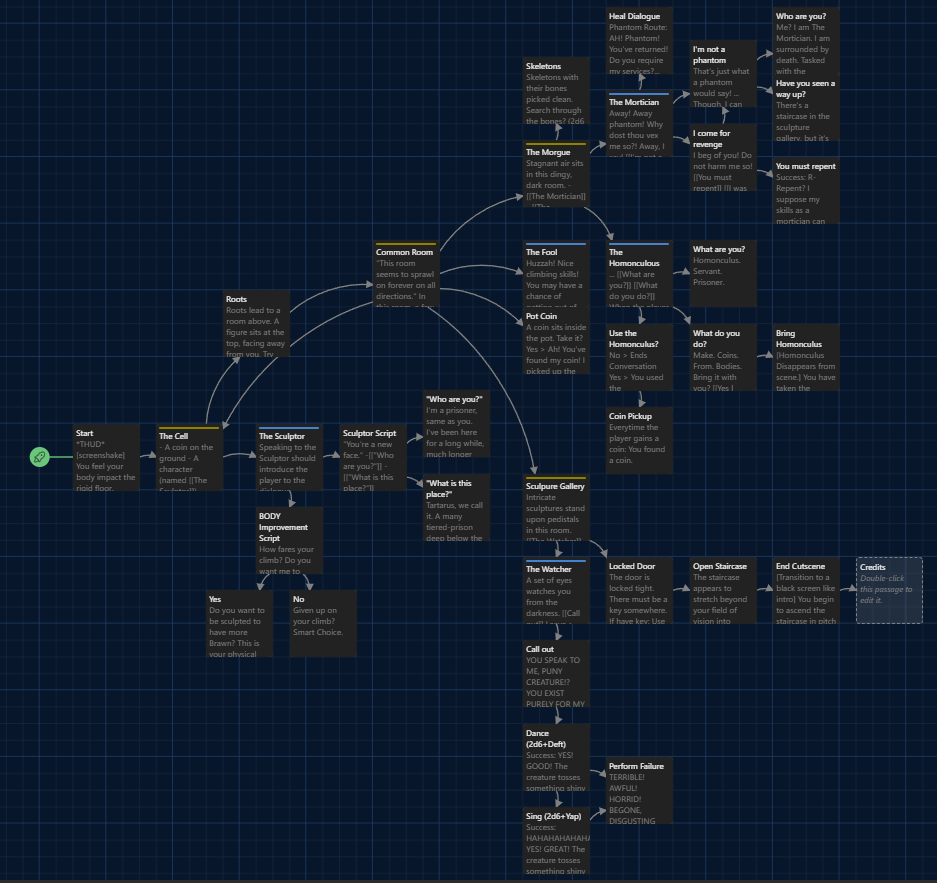Select The Mortician passage
The image size is (937, 883).
[x=639, y=124]
